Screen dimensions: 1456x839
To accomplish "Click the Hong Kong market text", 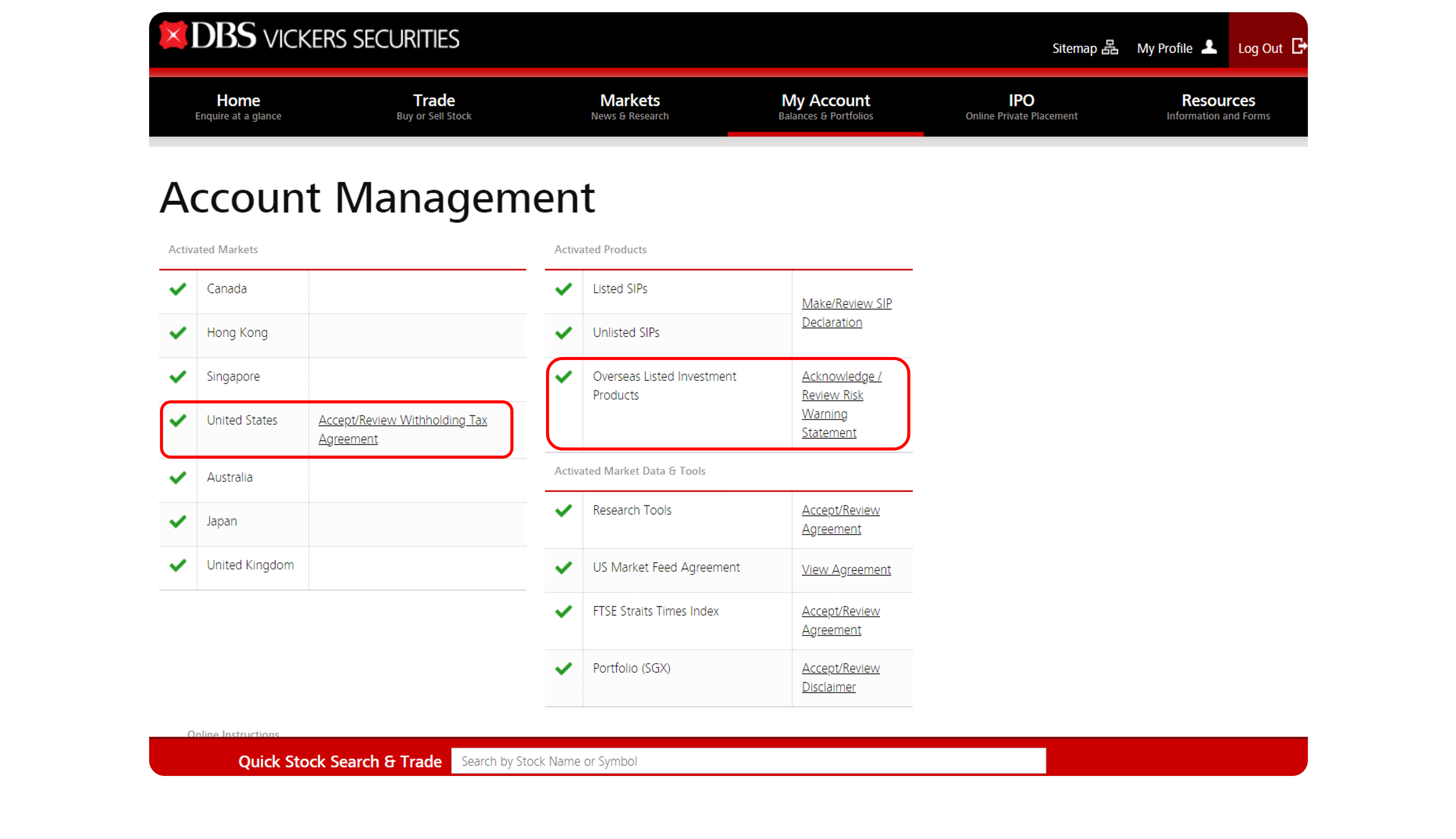I will coord(237,333).
